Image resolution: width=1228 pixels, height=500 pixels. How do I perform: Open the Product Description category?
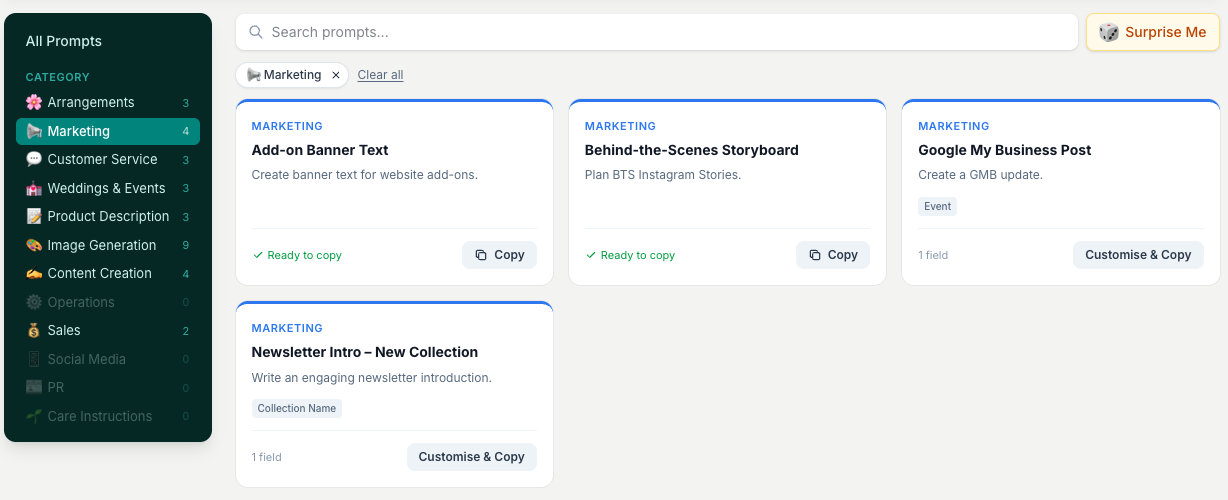point(108,216)
